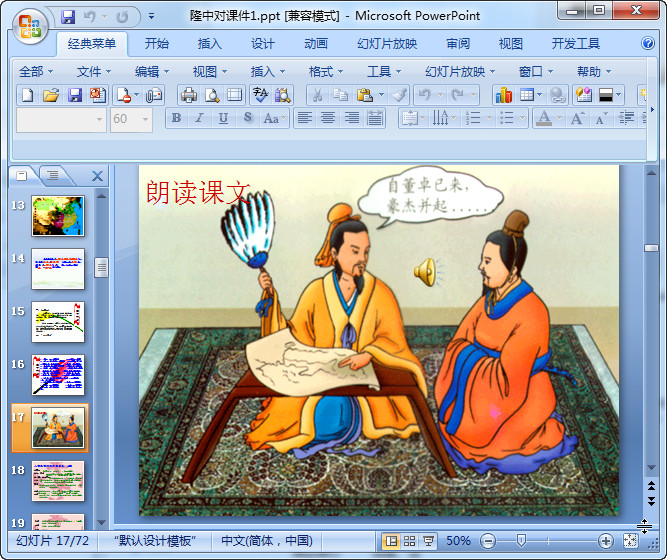Click the save icon in classic toolbar
The image size is (667, 560).
tap(75, 95)
